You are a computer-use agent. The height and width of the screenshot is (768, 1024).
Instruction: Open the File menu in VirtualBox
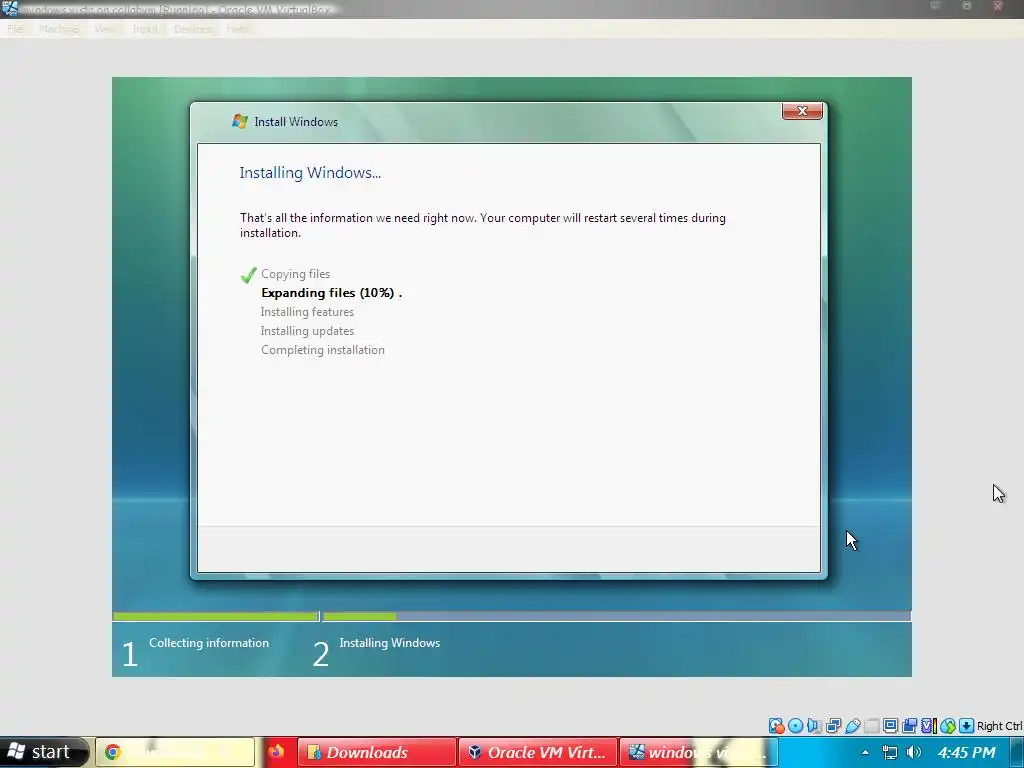(x=15, y=29)
